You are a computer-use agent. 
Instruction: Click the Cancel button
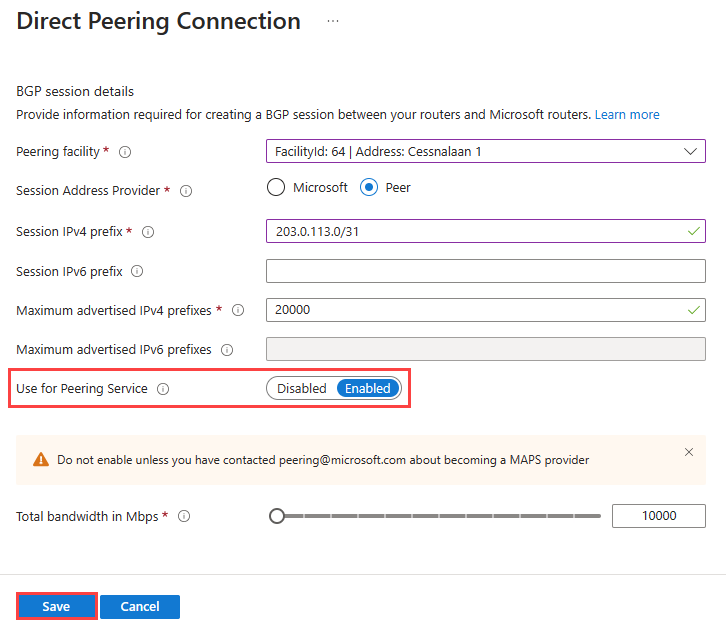click(140, 606)
